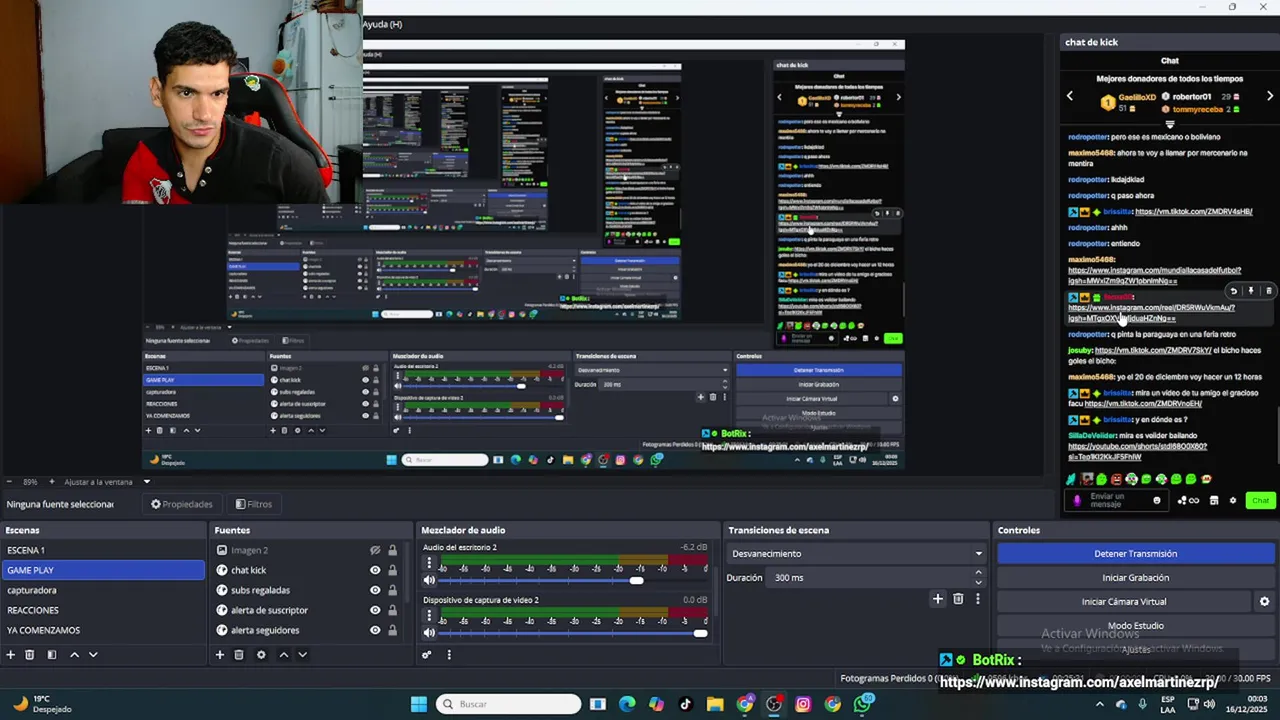Move scene down in Escenas list
The width and height of the screenshot is (1280, 720).
(x=93, y=655)
